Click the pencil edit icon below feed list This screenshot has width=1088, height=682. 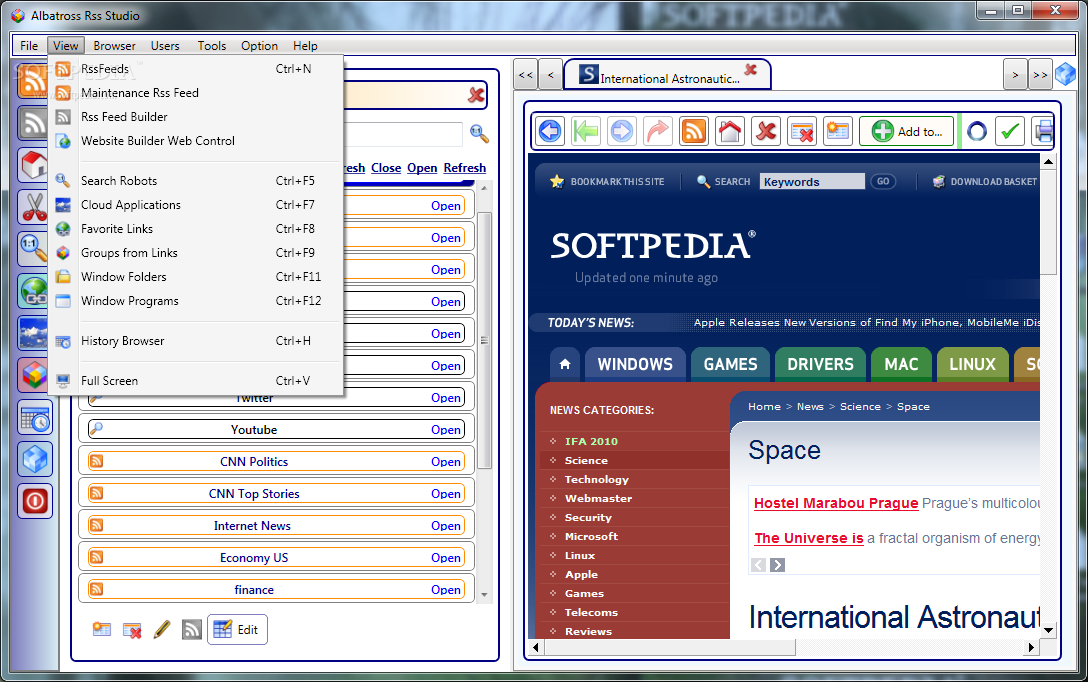(162, 629)
